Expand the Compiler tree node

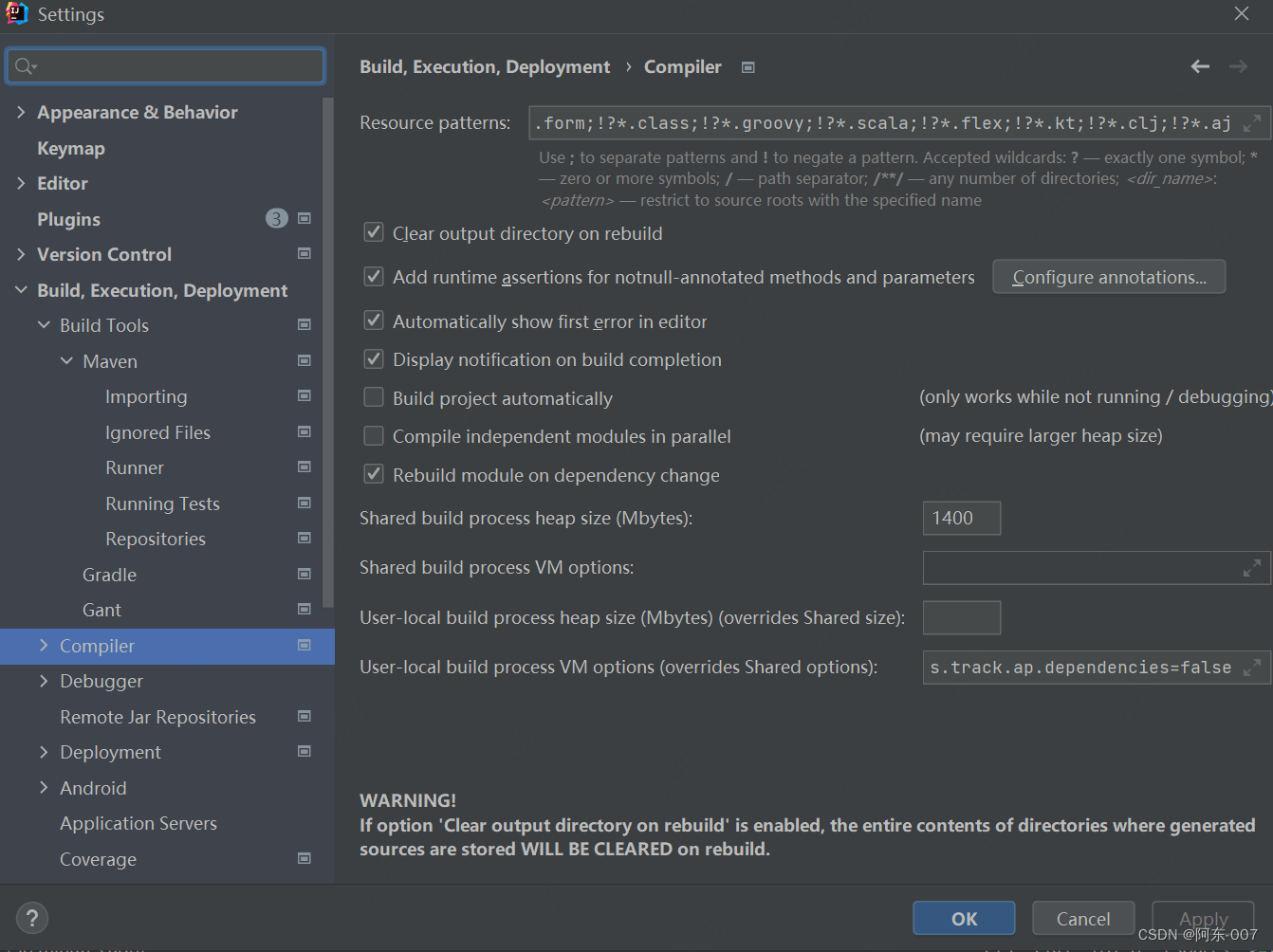point(44,646)
